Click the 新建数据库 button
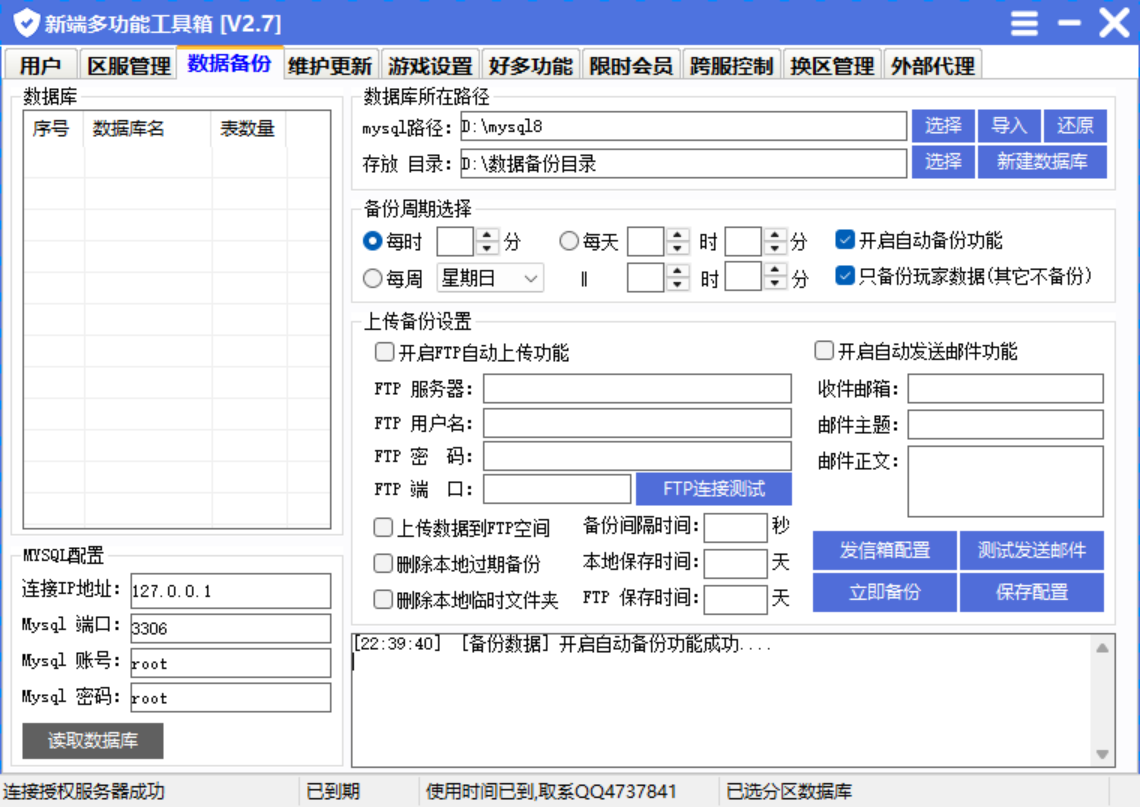The width and height of the screenshot is (1140, 807). (1042, 161)
